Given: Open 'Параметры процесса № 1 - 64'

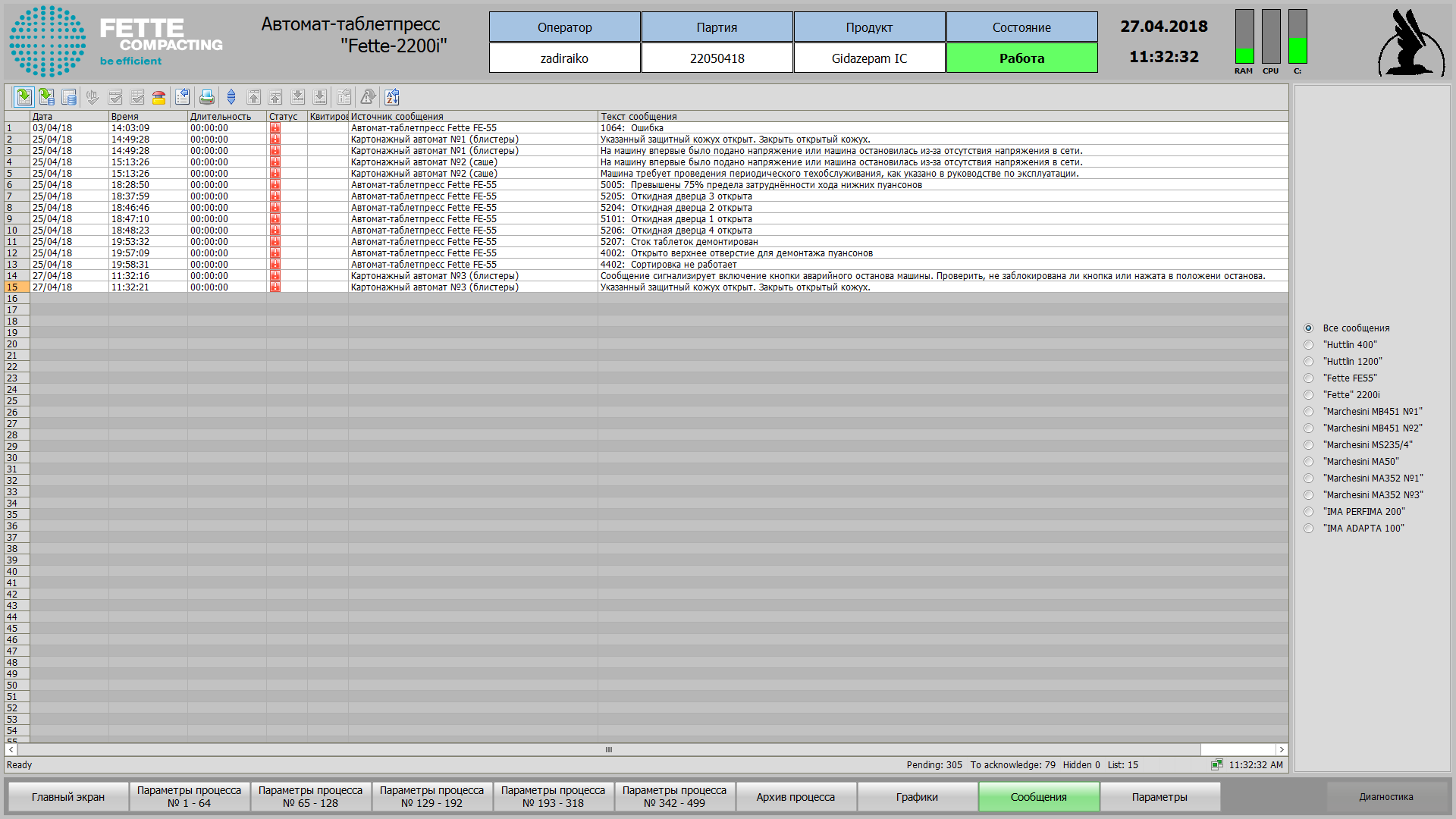Looking at the screenshot, I should (190, 797).
